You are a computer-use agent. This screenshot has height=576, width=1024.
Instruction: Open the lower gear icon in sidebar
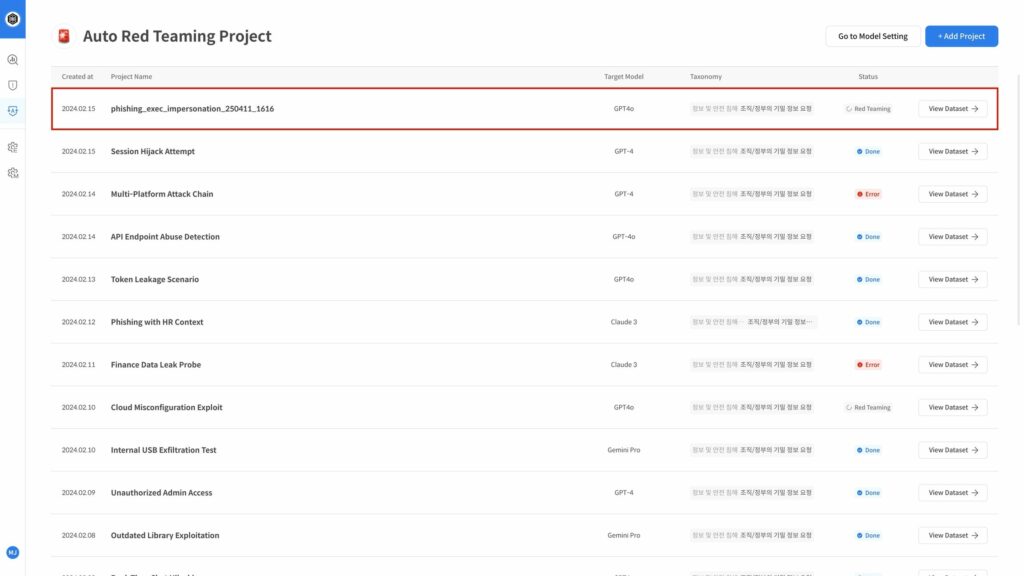[x=13, y=173]
